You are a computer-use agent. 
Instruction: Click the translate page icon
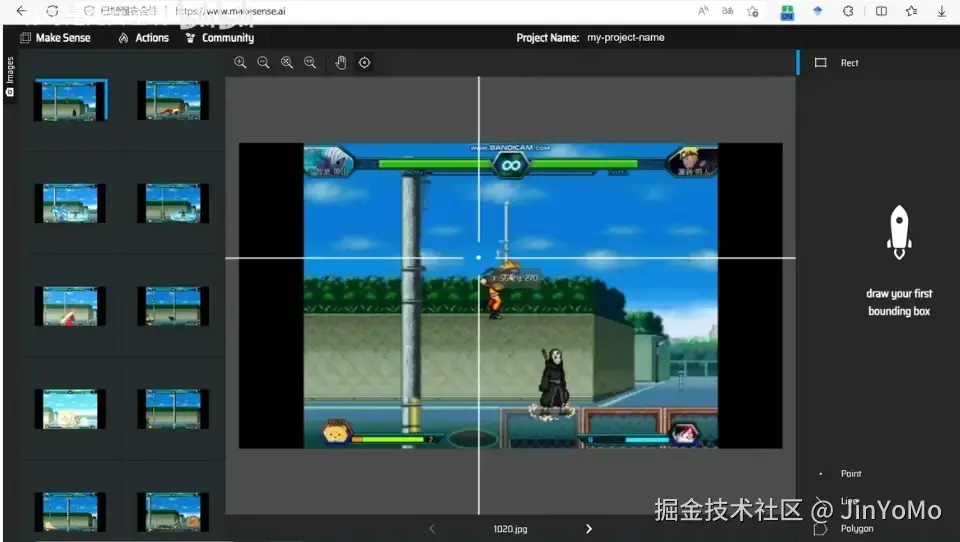coord(727,10)
